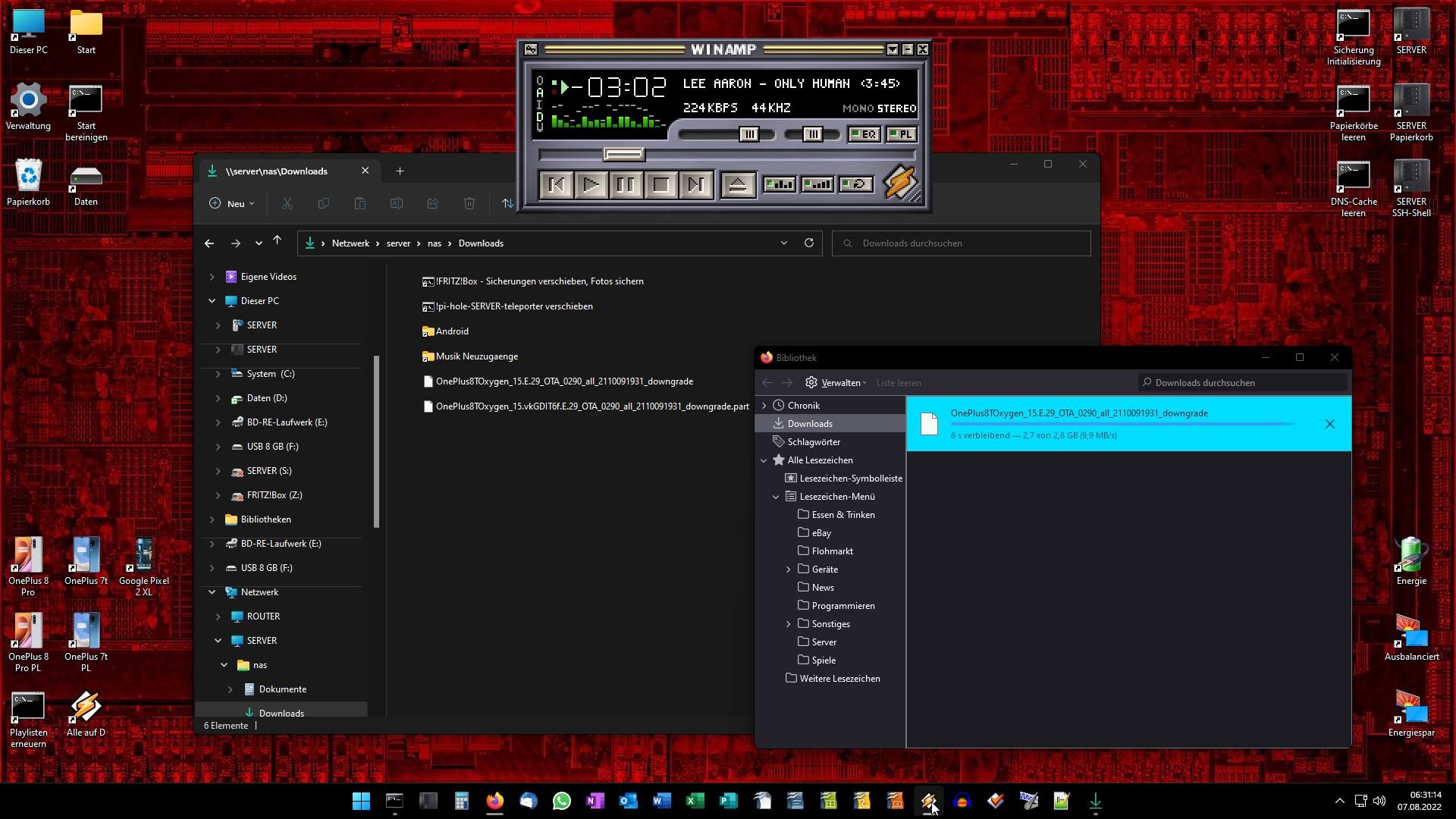
Task: Click the Neu button in Explorer
Action: [x=232, y=203]
